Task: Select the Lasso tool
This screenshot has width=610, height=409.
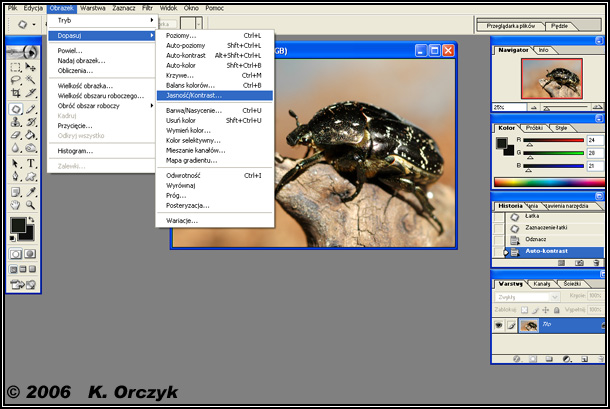Action: (16, 81)
